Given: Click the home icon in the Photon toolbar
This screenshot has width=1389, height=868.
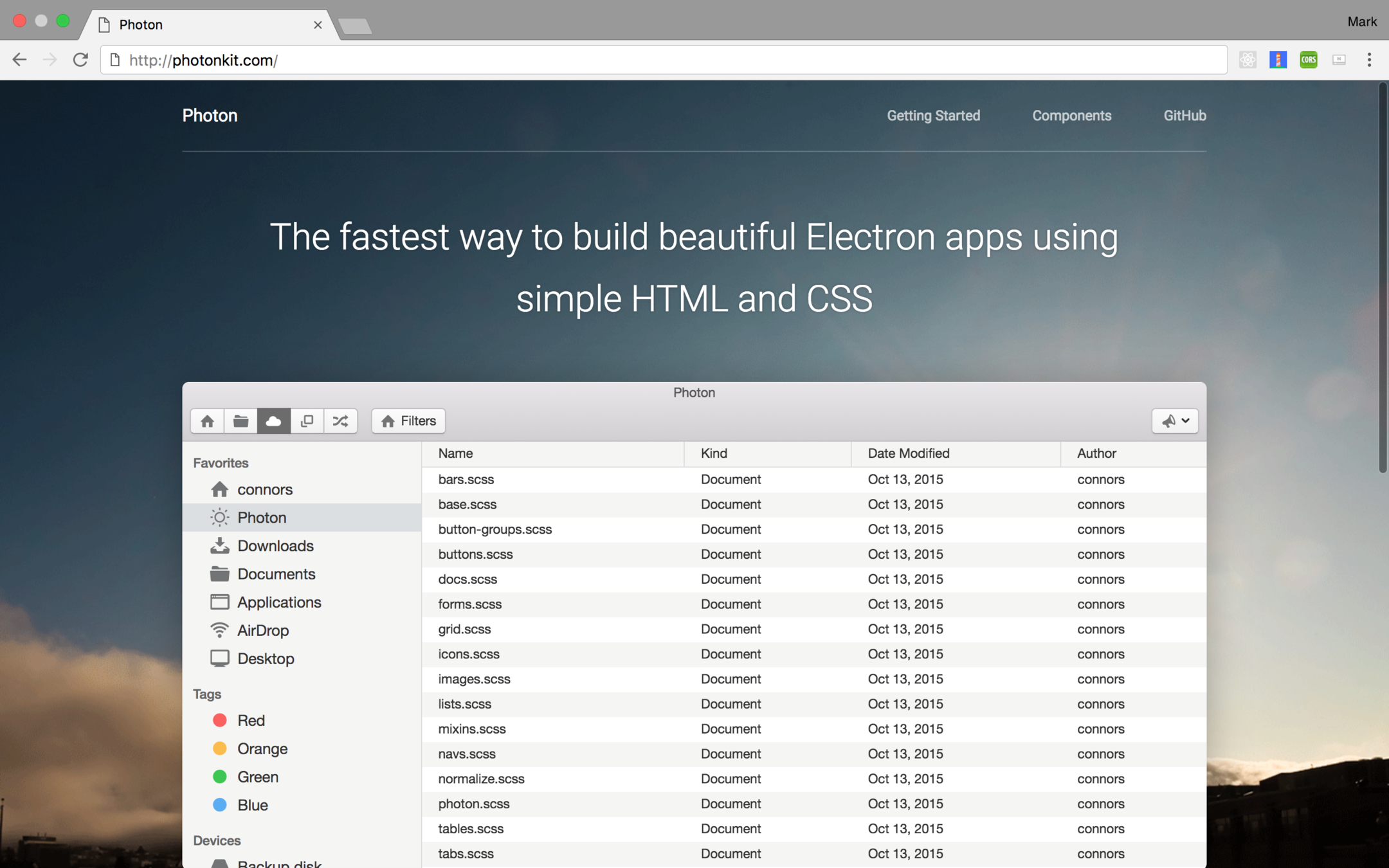Looking at the screenshot, I should point(207,421).
